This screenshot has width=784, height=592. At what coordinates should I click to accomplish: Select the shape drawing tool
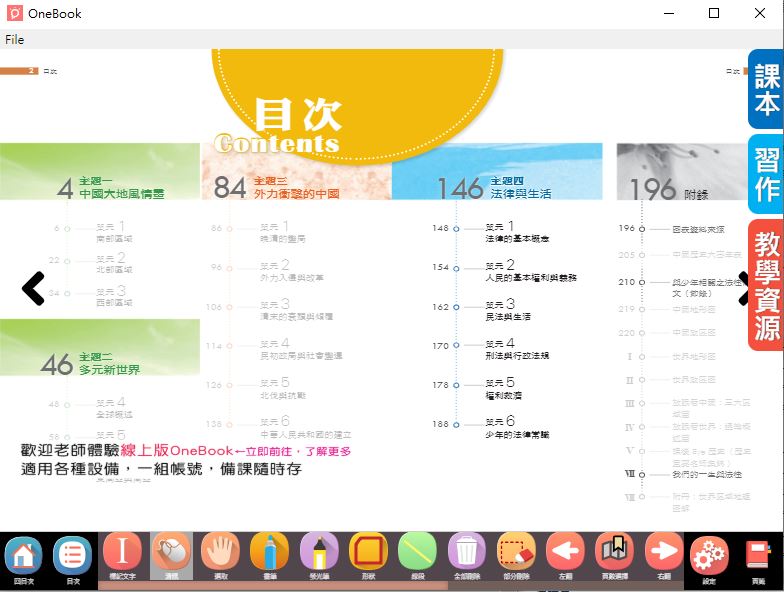368,553
